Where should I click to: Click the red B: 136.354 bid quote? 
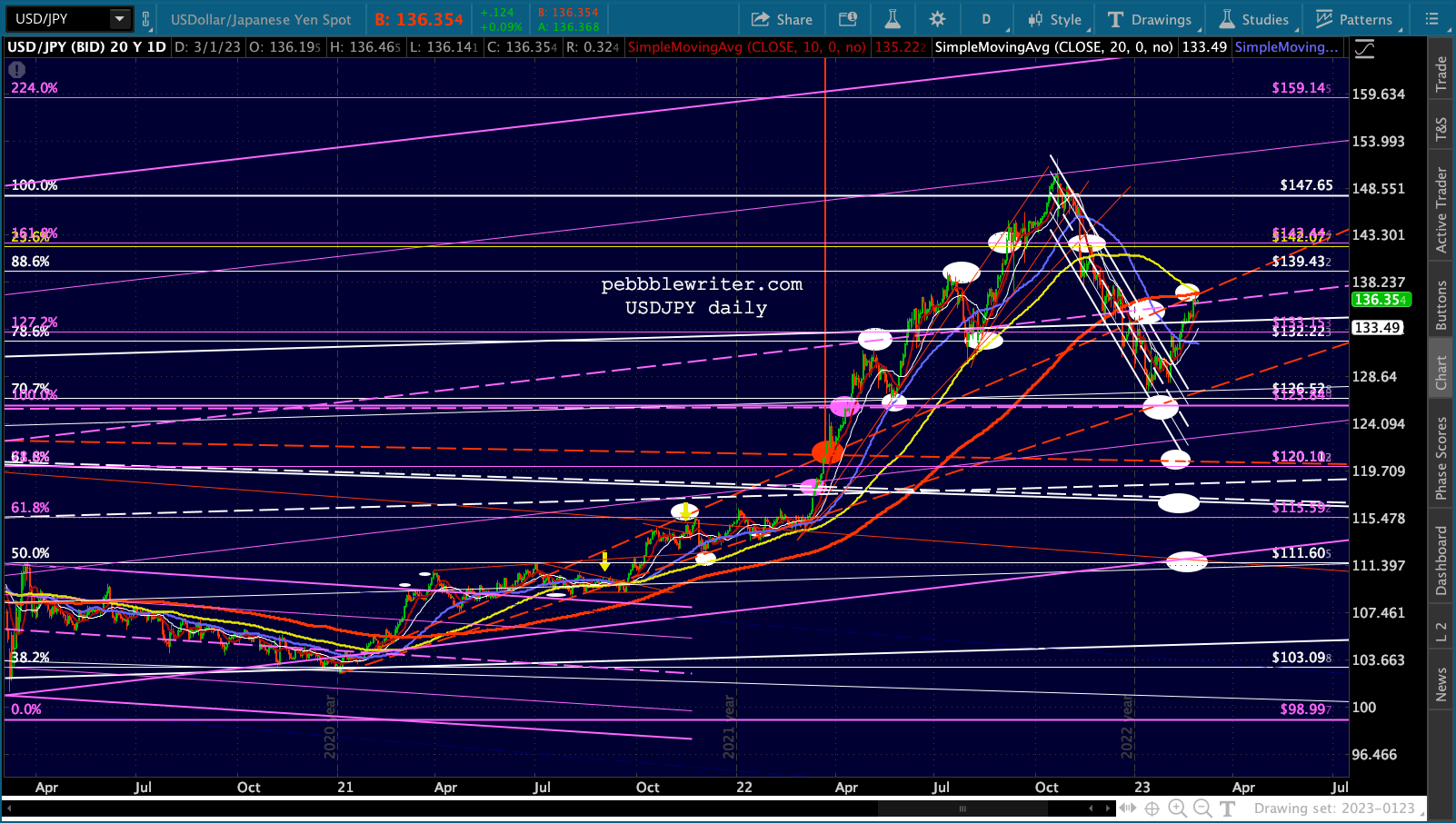pos(419,19)
